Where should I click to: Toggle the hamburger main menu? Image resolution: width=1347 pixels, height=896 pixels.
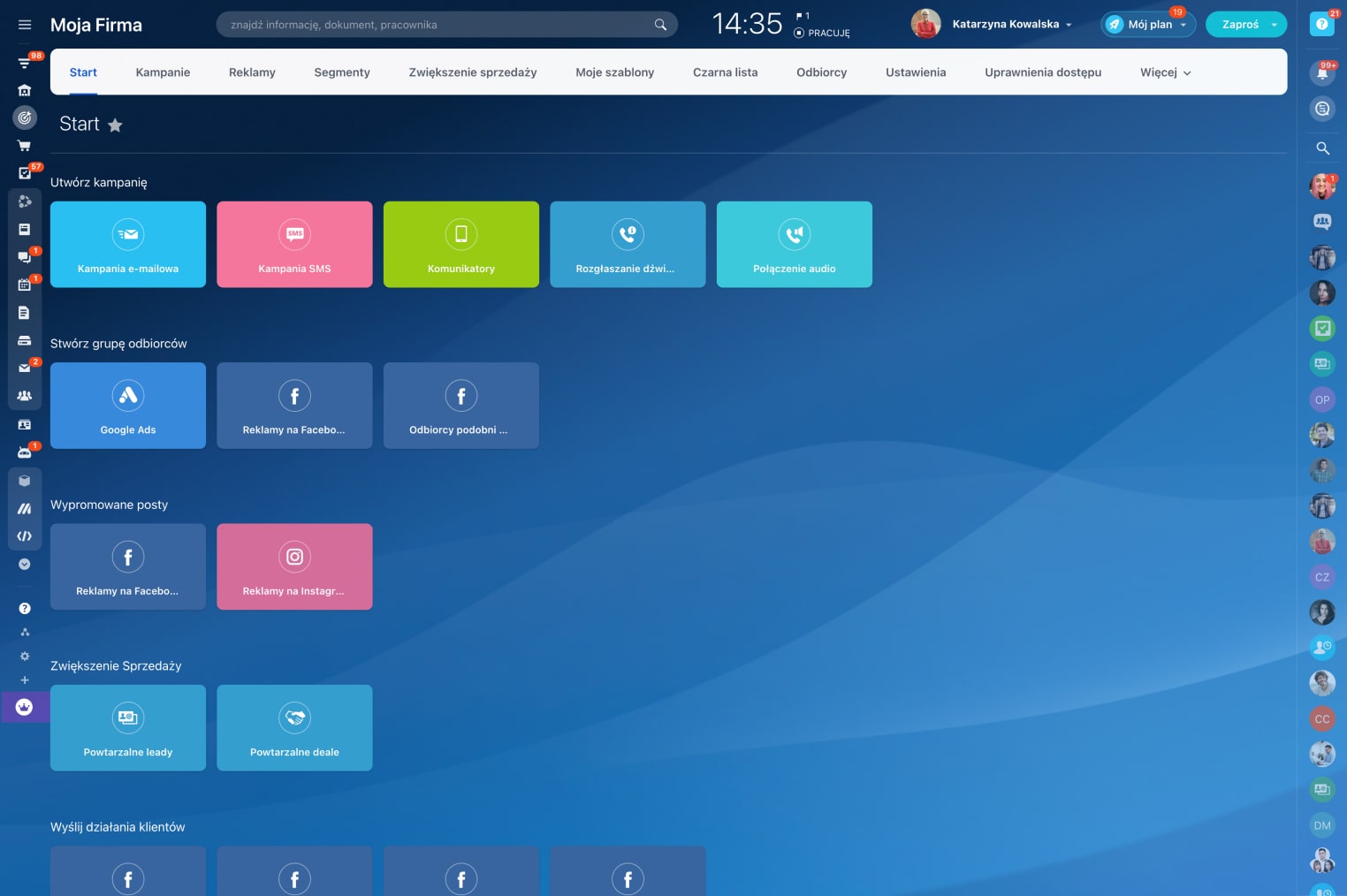coord(25,25)
